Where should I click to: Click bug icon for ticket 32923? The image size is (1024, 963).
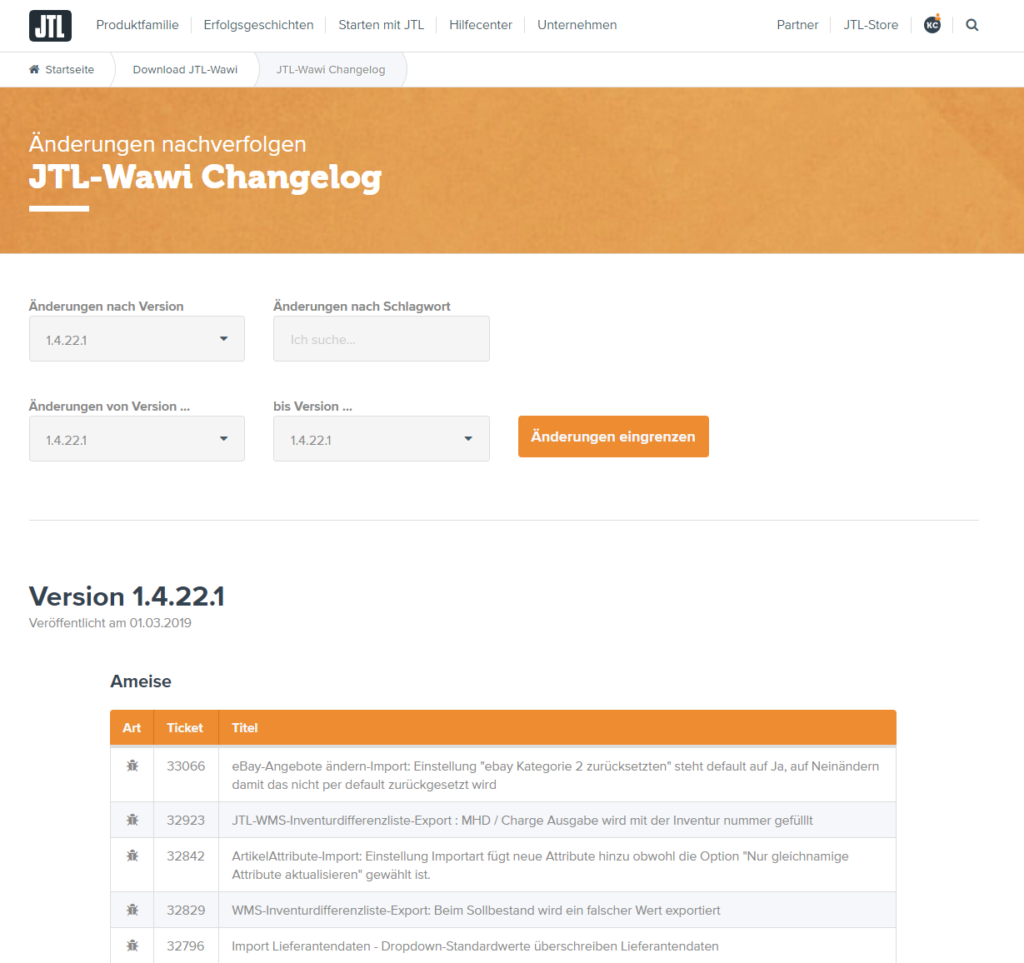(x=132, y=820)
